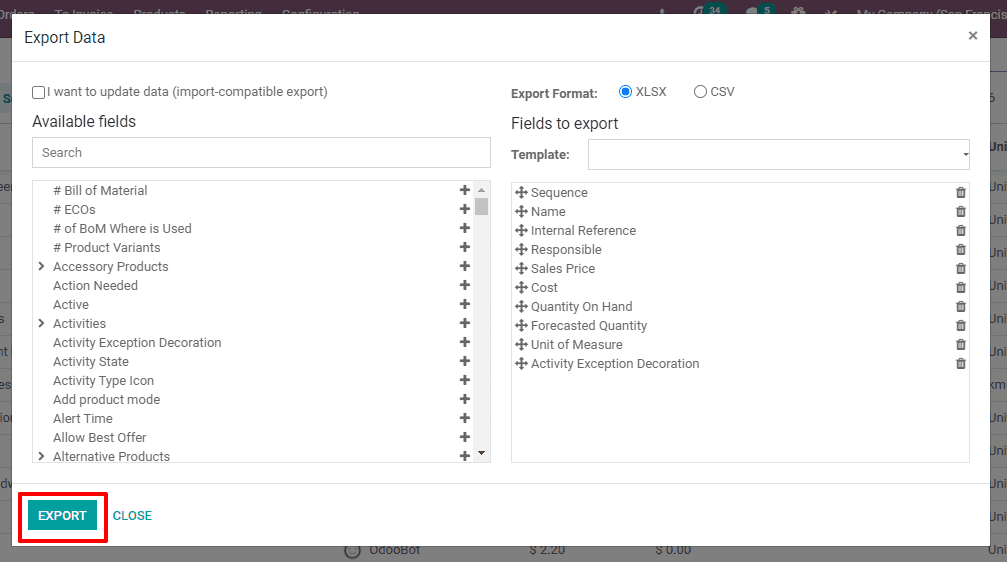Click the Export button

[62, 516]
